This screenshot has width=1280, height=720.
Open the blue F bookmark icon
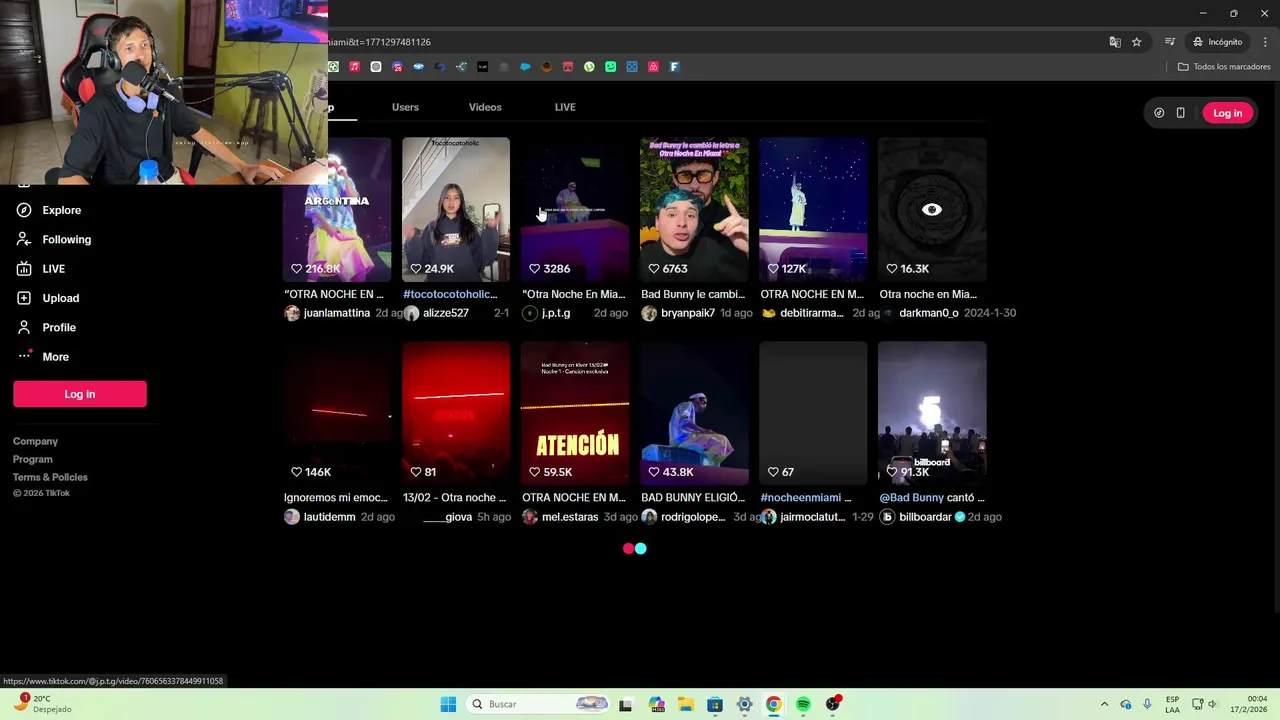coord(675,67)
